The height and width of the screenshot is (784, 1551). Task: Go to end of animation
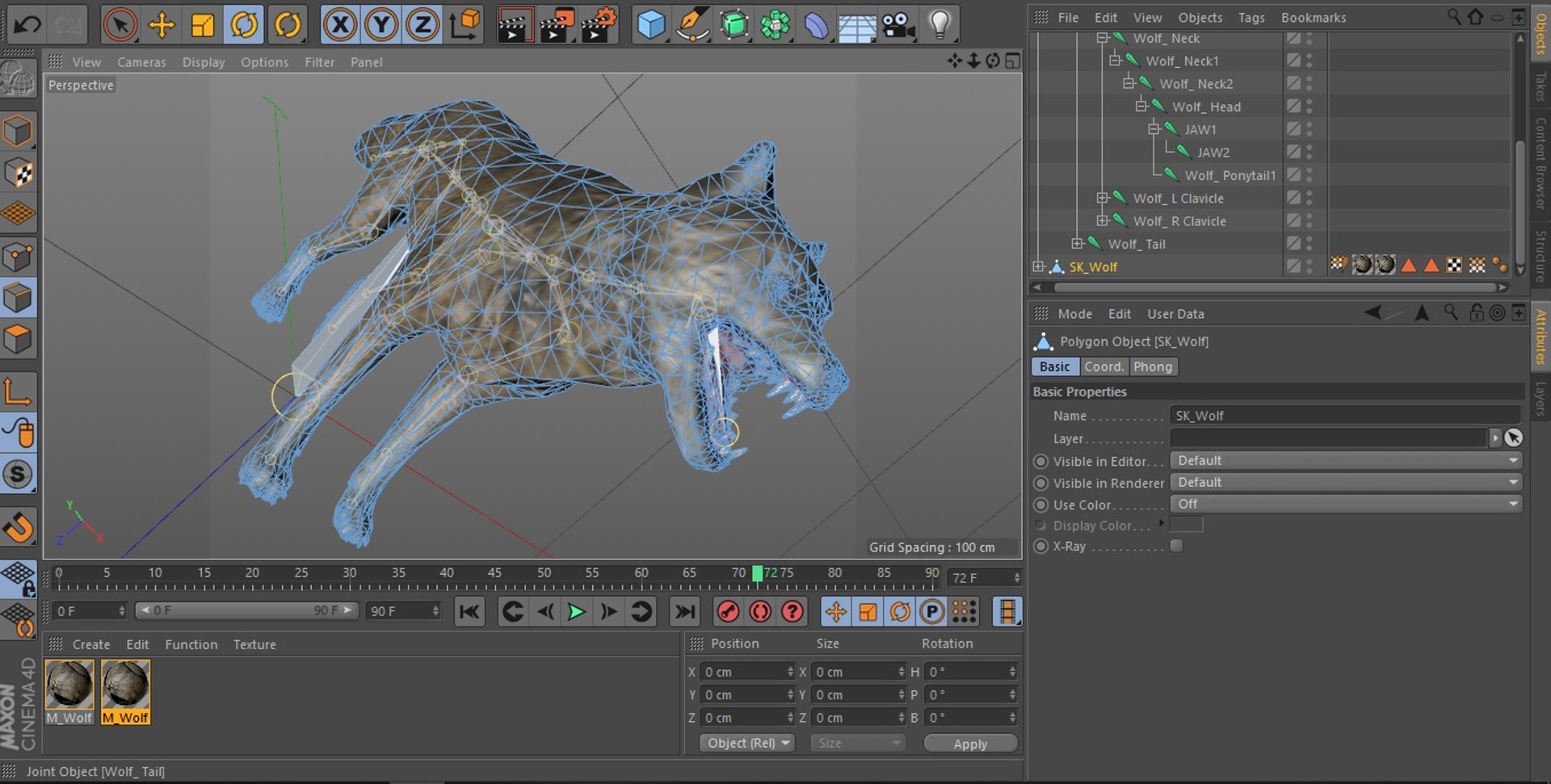[x=685, y=612]
